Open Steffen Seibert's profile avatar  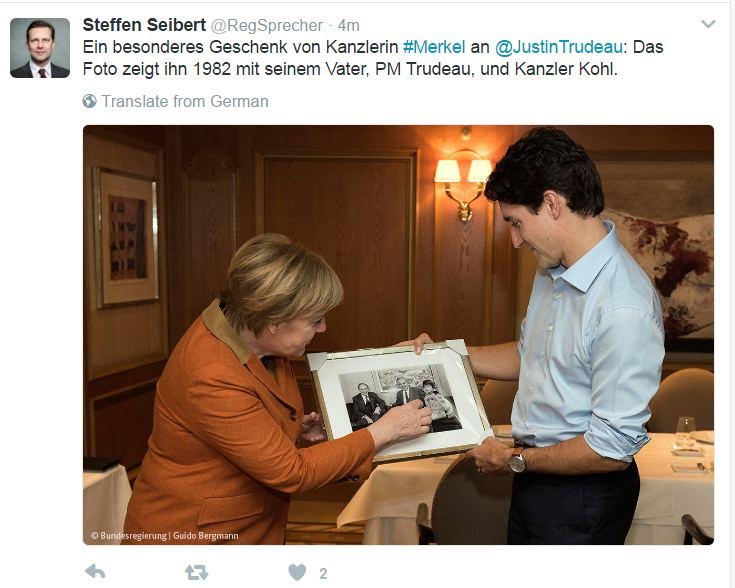[x=40, y=48]
